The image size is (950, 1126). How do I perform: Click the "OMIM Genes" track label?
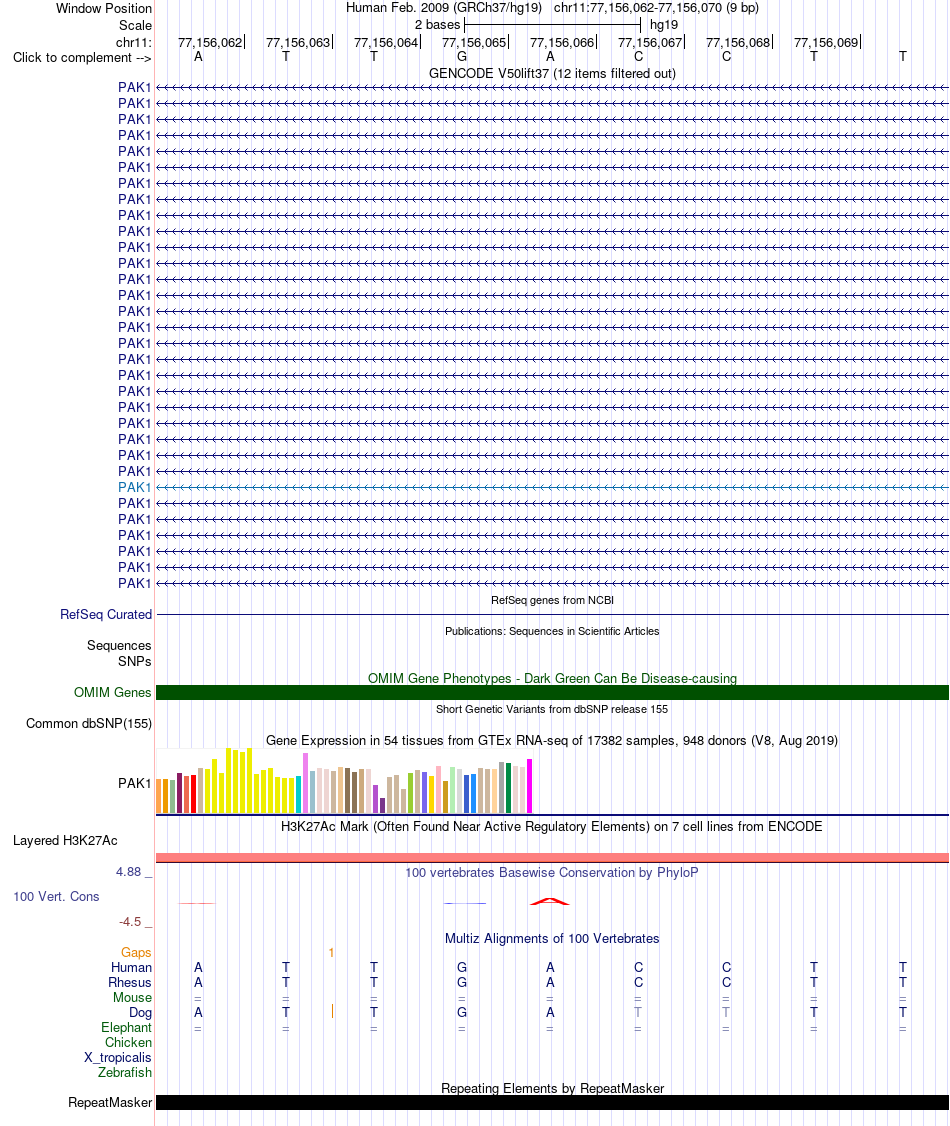tap(112, 693)
